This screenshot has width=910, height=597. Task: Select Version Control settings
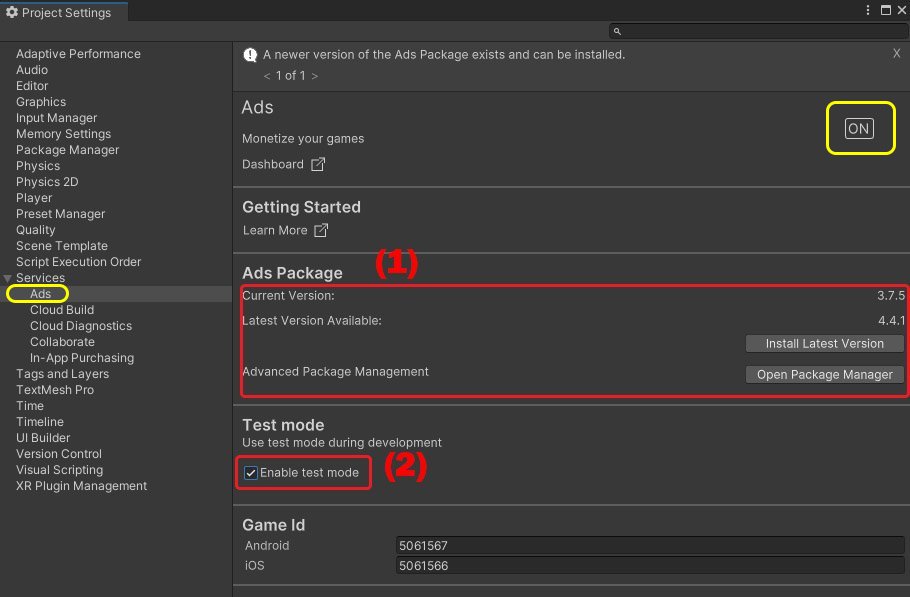click(x=59, y=454)
